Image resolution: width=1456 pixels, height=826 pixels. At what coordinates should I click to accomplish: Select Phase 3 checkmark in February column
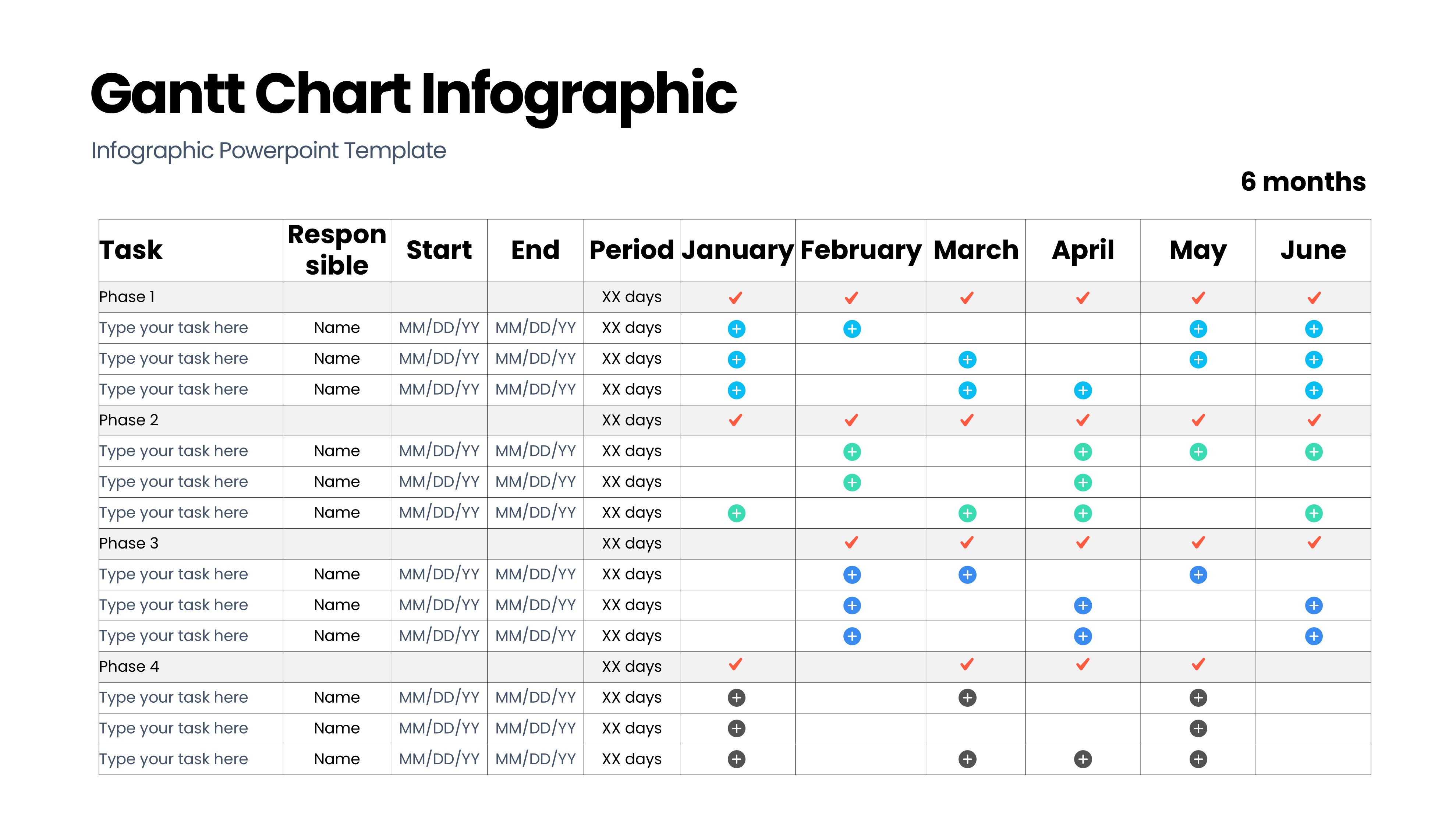pos(851,543)
